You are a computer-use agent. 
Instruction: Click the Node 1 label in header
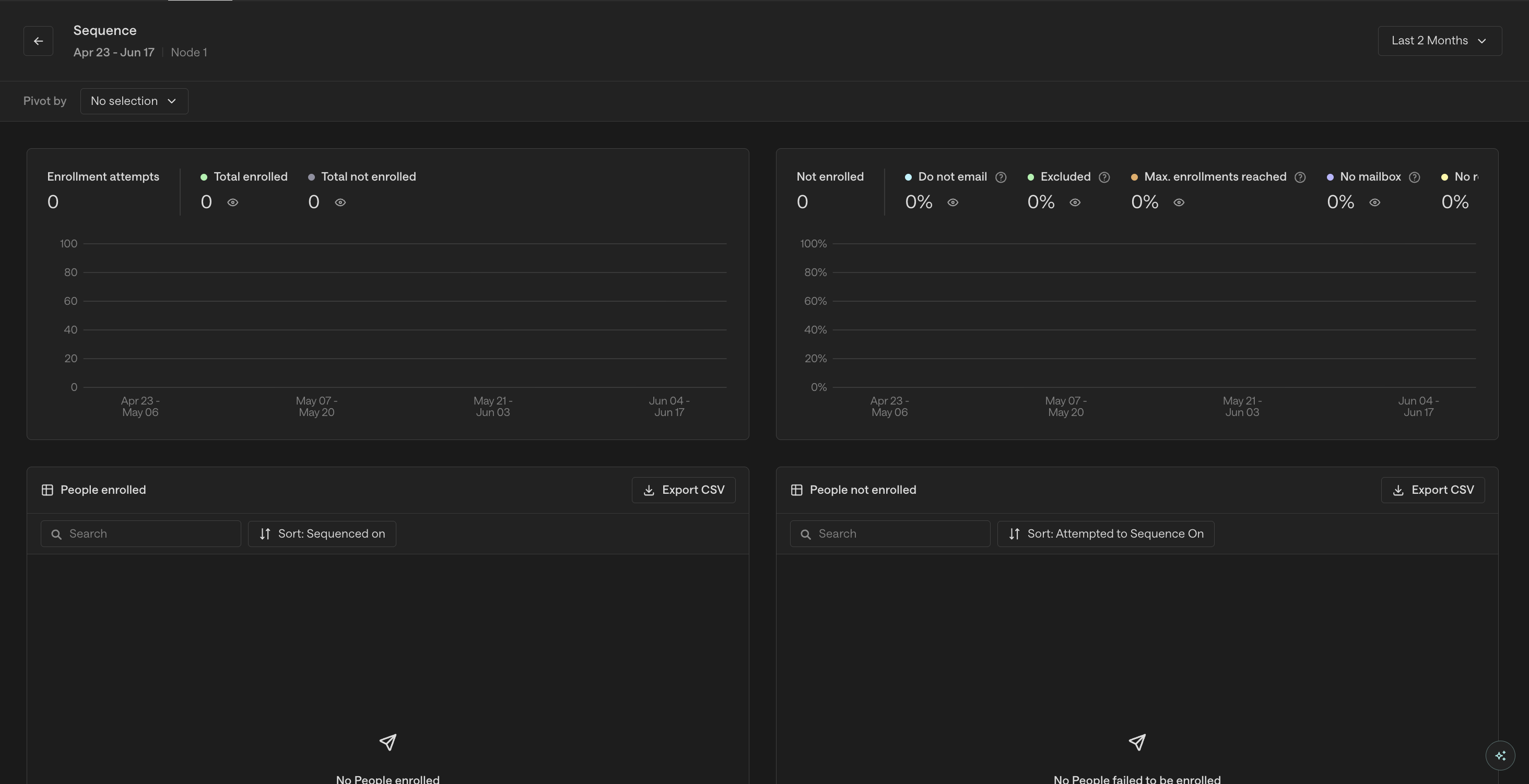point(189,53)
